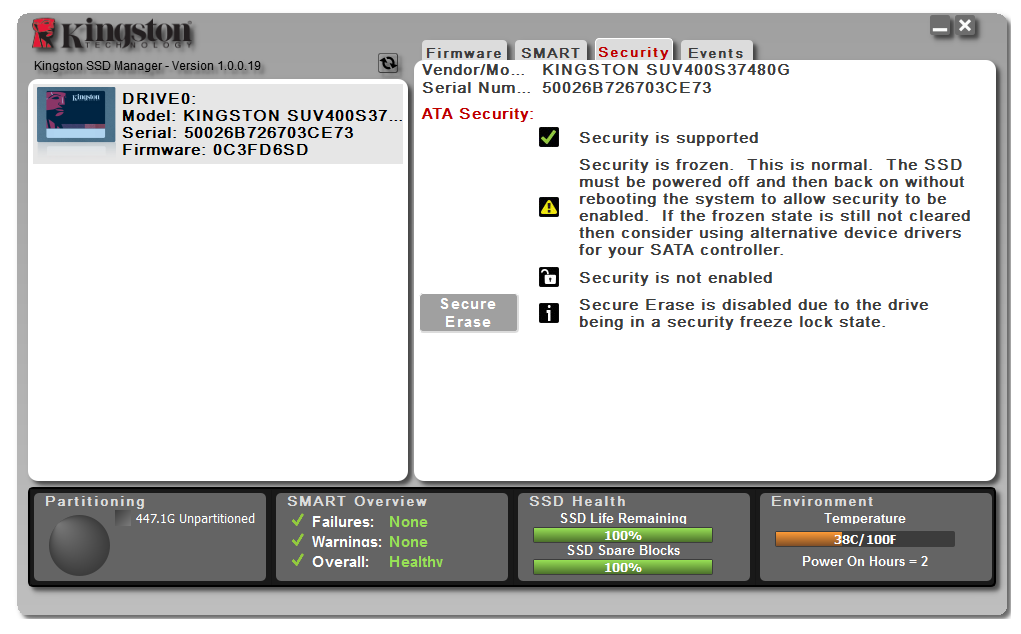Click the DRIVE0 label in the drive list
The image size is (1021, 634).
tap(160, 98)
